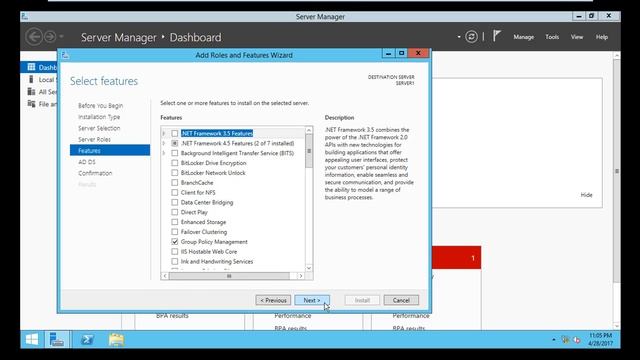640x360 pixels.
Task: Show hidden system tray icons arrow
Action: pos(554,340)
